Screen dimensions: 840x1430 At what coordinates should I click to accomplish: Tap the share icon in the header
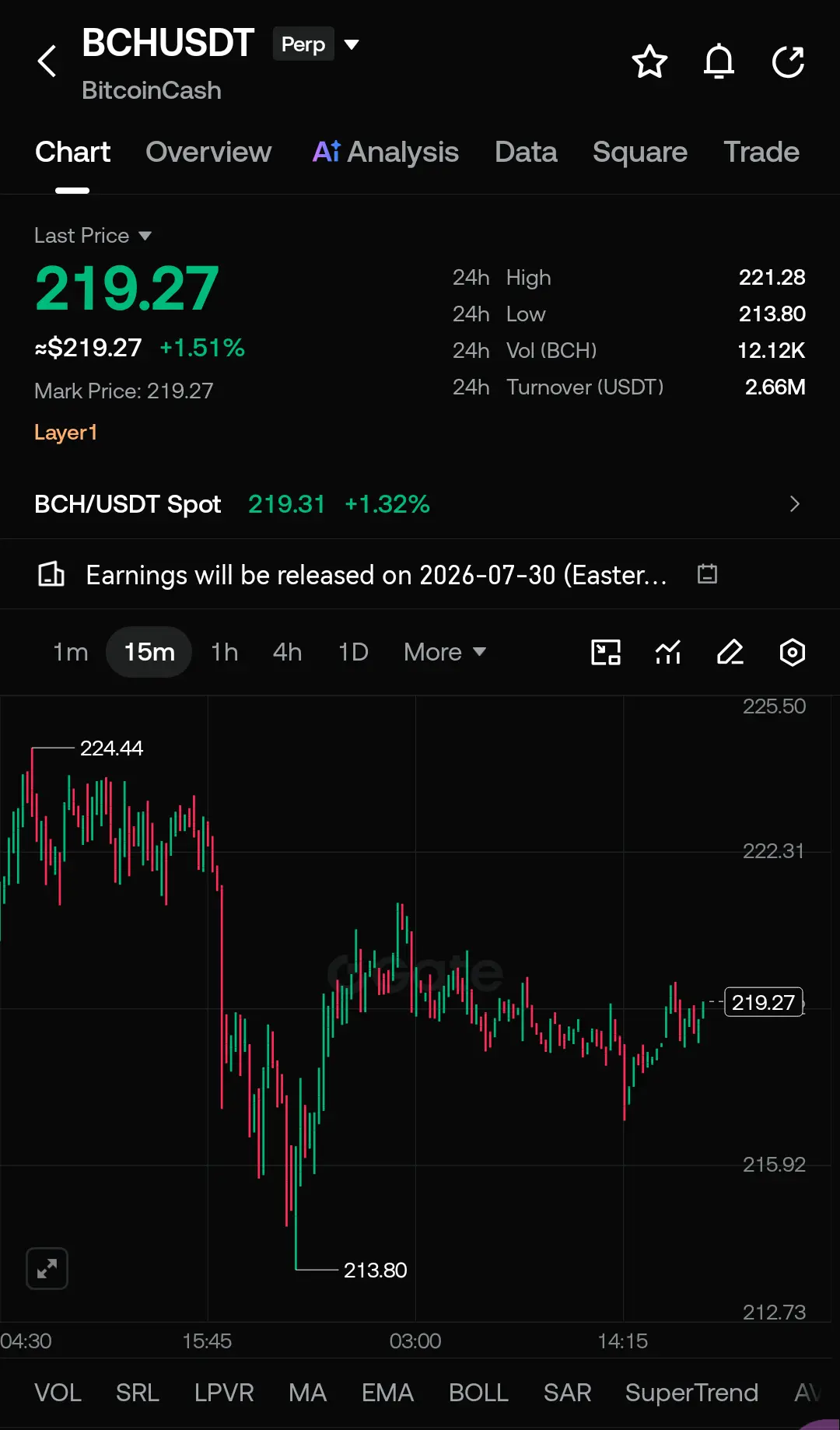coord(788,61)
